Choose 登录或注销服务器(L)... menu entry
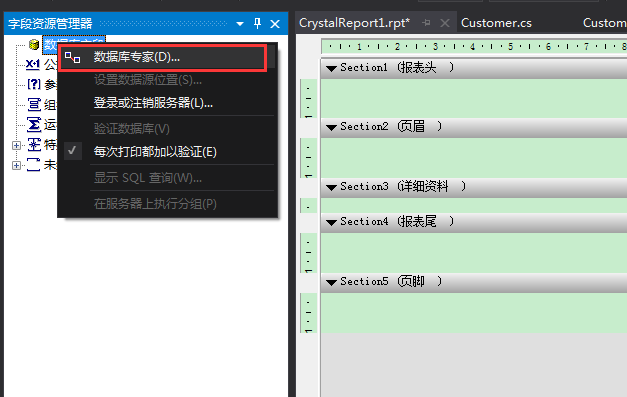Viewport: 627px width, 397px height. (153, 103)
